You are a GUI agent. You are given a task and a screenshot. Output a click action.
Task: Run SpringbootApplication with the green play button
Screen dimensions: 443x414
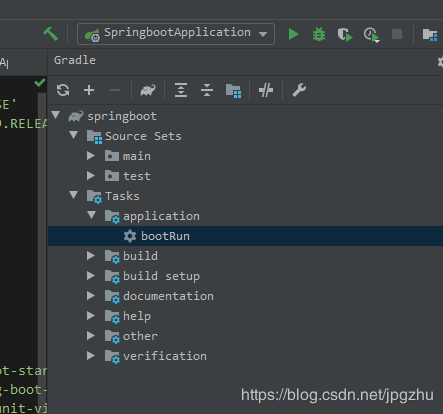pos(293,34)
